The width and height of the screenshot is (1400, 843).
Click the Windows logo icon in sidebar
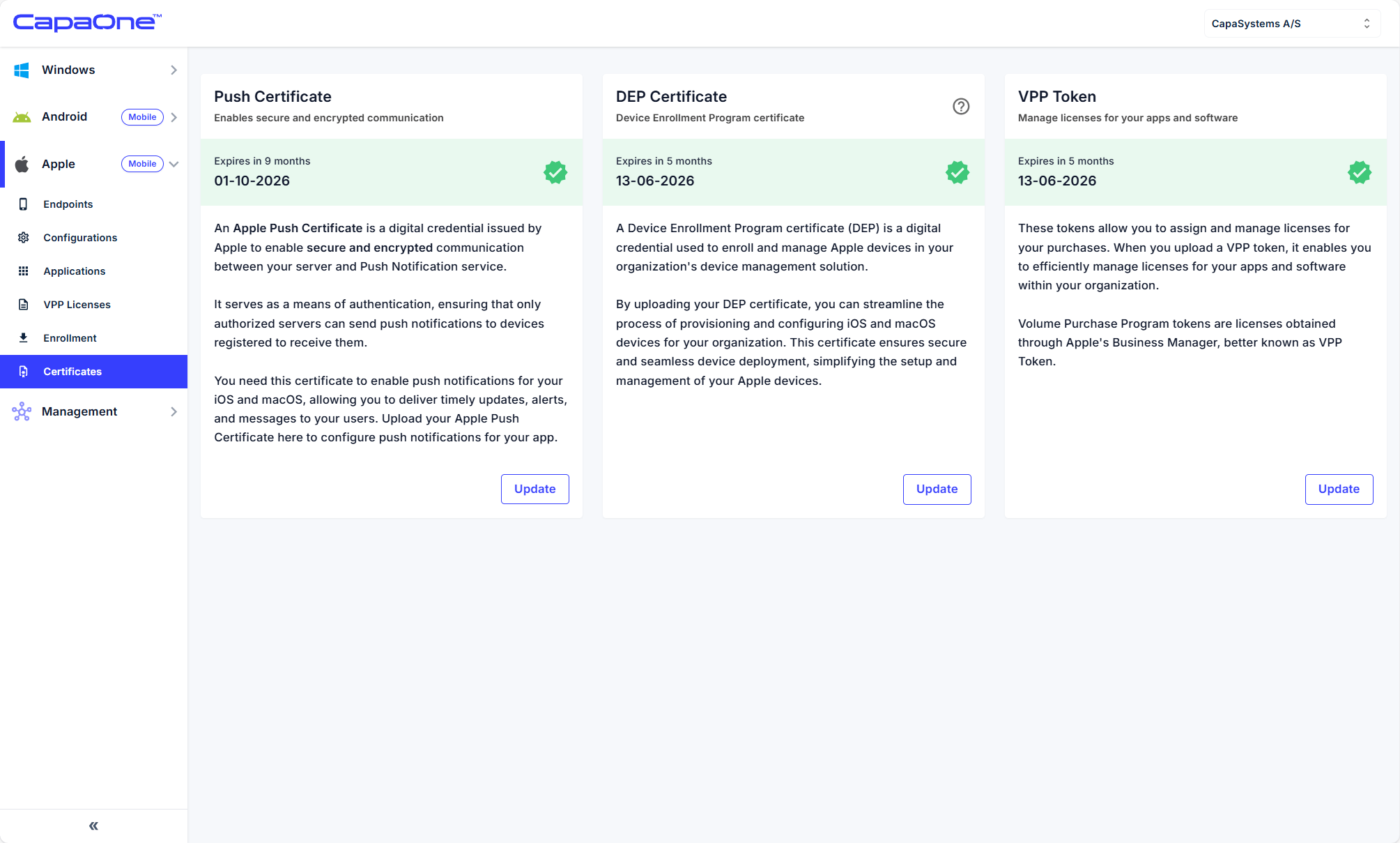coord(22,70)
